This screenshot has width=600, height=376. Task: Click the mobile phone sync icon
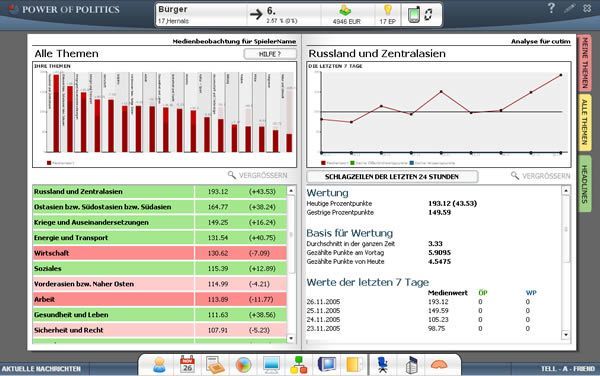(420, 15)
